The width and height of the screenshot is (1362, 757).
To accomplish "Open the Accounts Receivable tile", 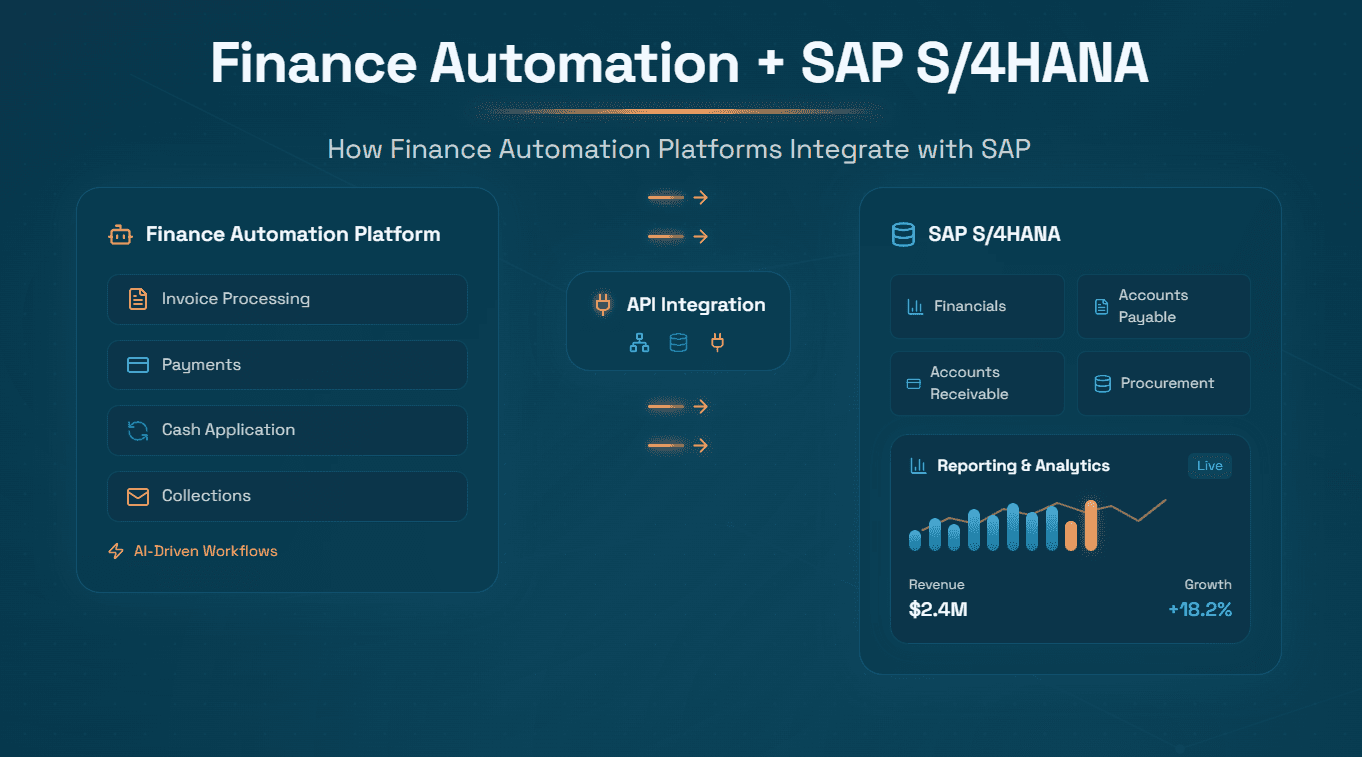I will (977, 383).
